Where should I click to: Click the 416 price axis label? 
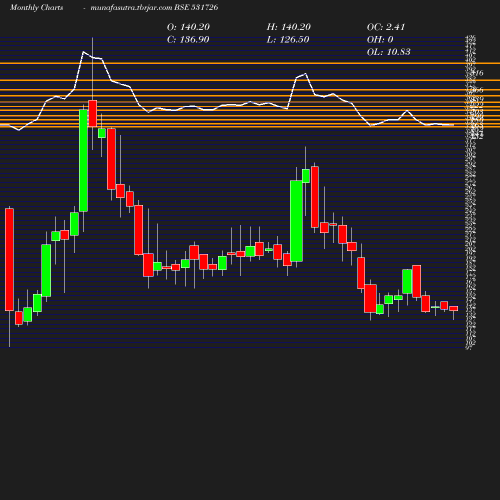coord(478,73)
